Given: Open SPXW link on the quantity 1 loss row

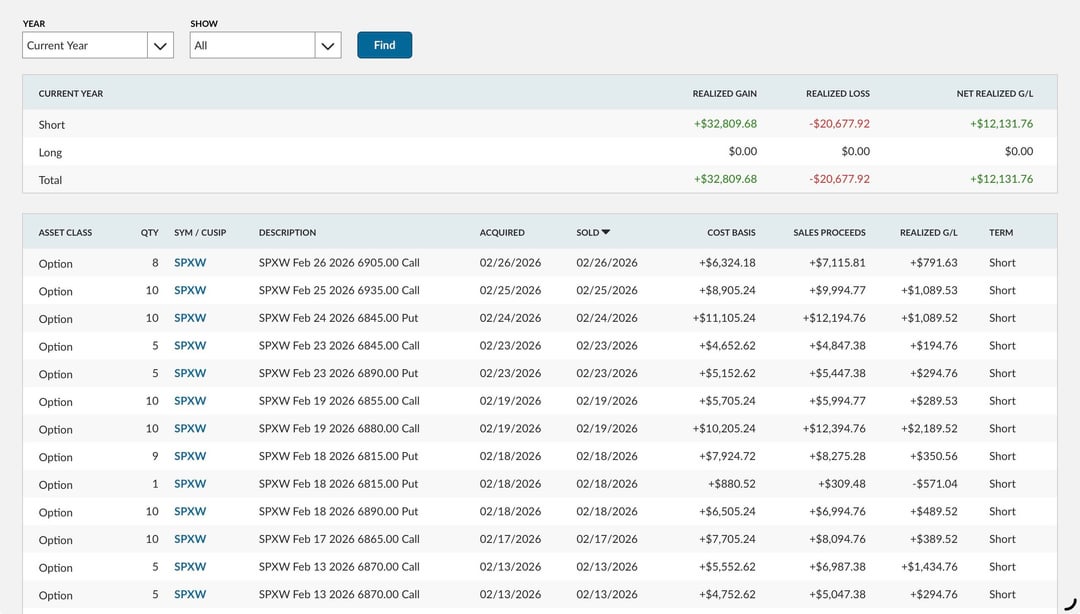Looking at the screenshot, I should 190,484.
